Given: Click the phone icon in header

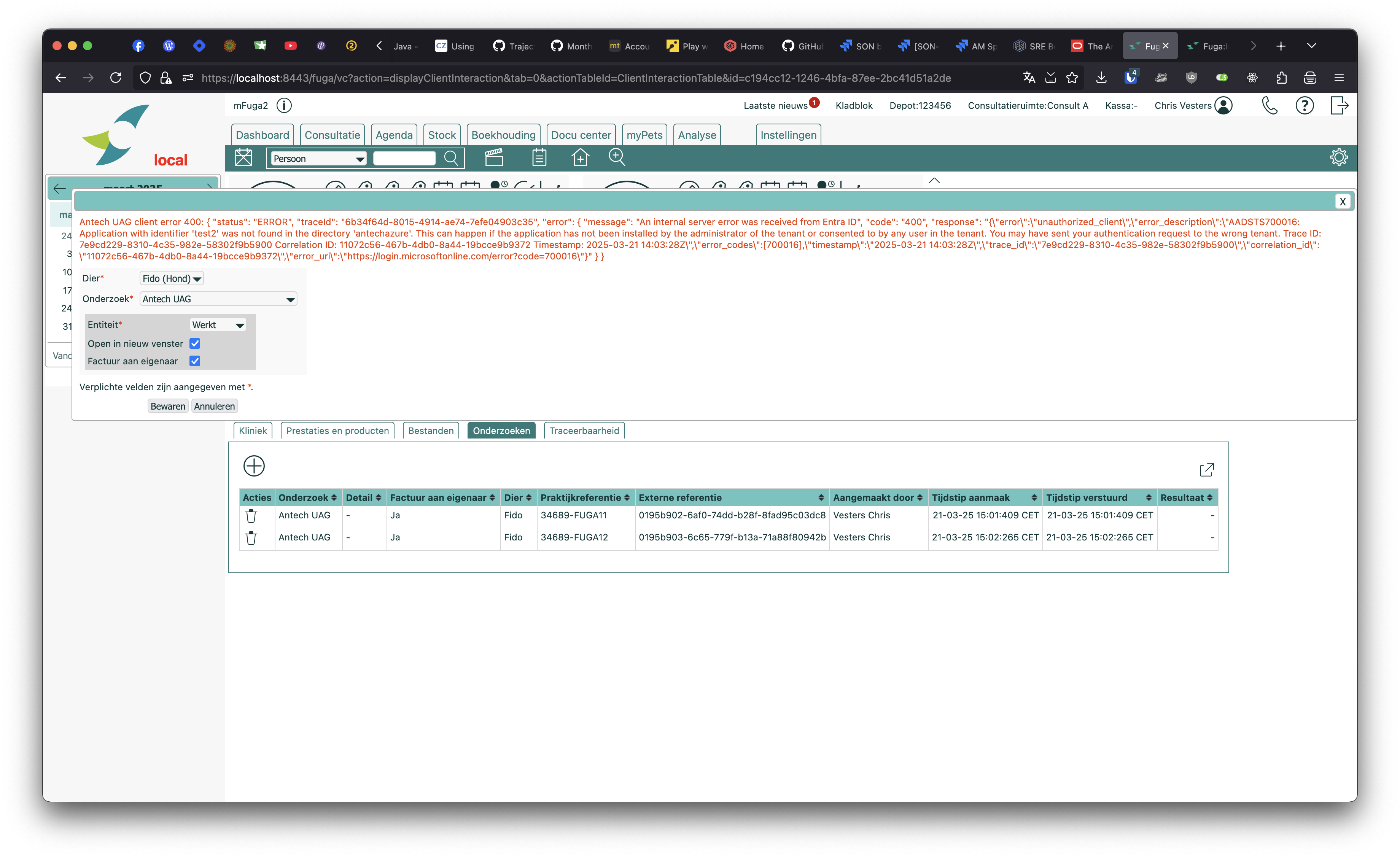Looking at the screenshot, I should click(x=1269, y=106).
